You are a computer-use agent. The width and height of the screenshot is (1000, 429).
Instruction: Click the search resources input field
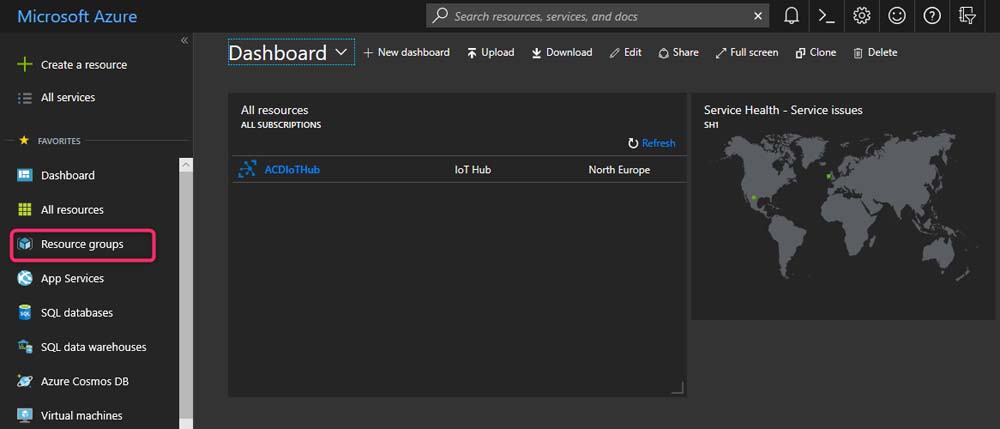(x=600, y=16)
